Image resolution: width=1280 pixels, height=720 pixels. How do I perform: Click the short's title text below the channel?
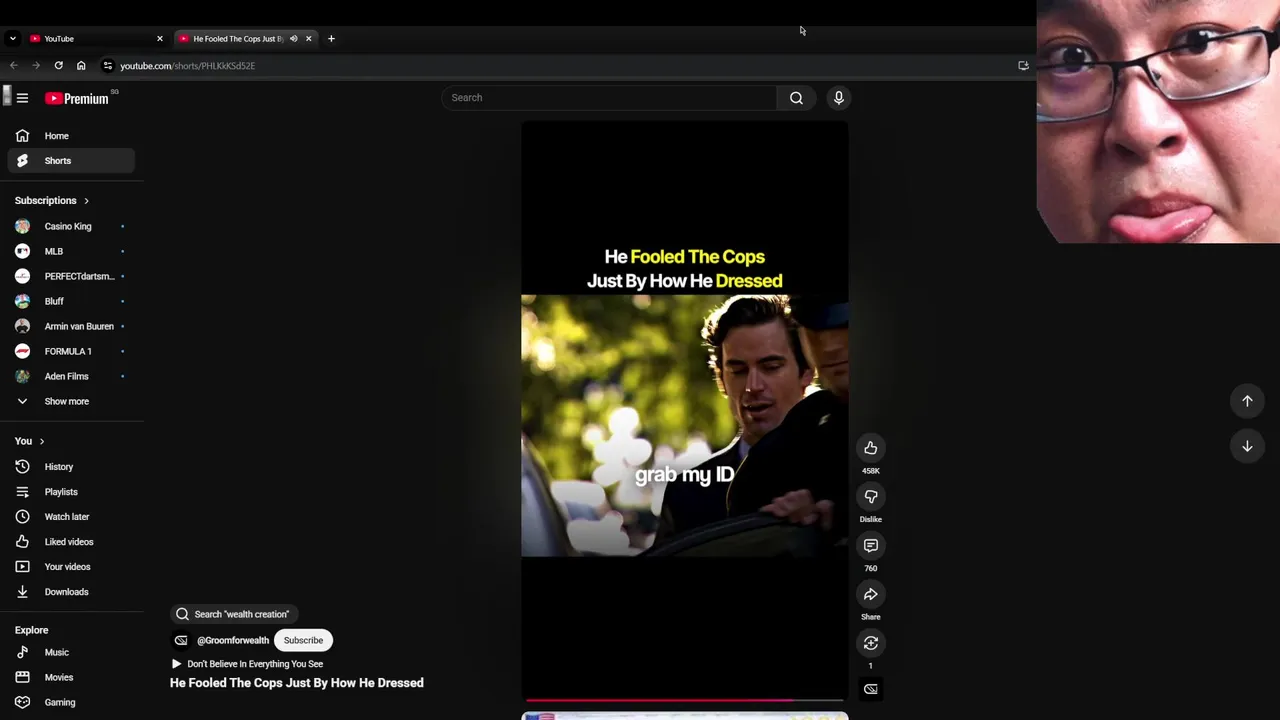click(x=297, y=683)
